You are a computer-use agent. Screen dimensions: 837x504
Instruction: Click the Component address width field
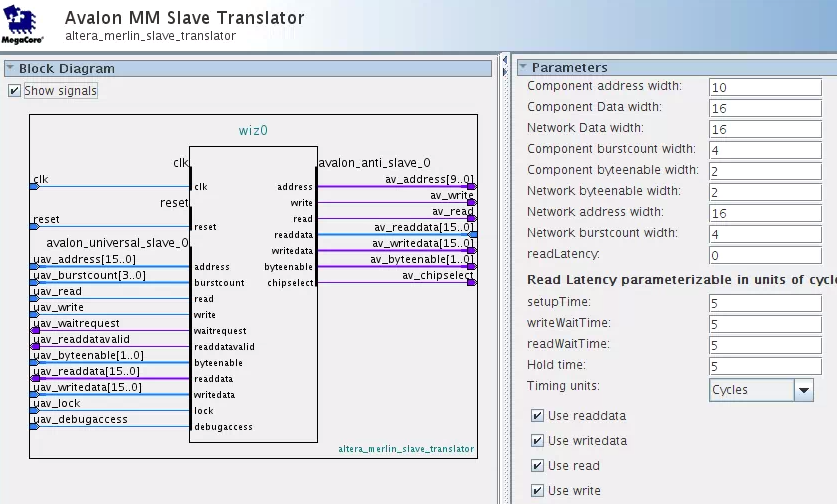[765, 87]
